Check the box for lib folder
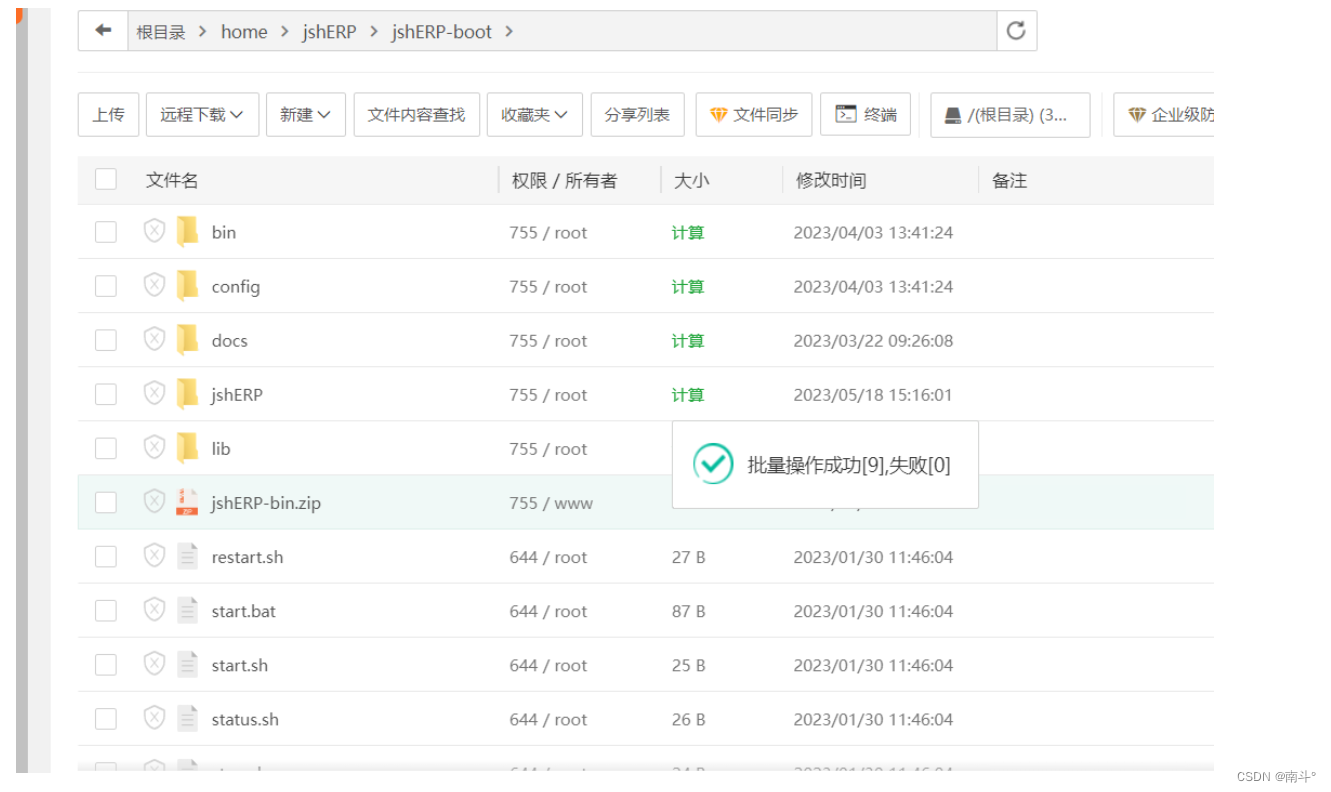This screenshot has width=1331, height=792. (x=106, y=448)
